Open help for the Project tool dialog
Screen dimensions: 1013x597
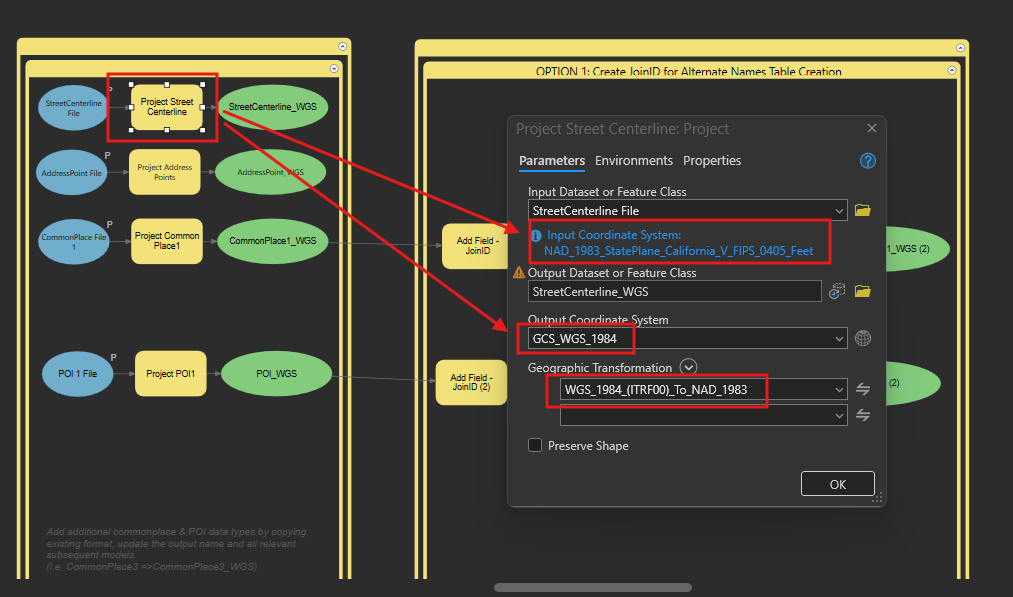[x=868, y=161]
